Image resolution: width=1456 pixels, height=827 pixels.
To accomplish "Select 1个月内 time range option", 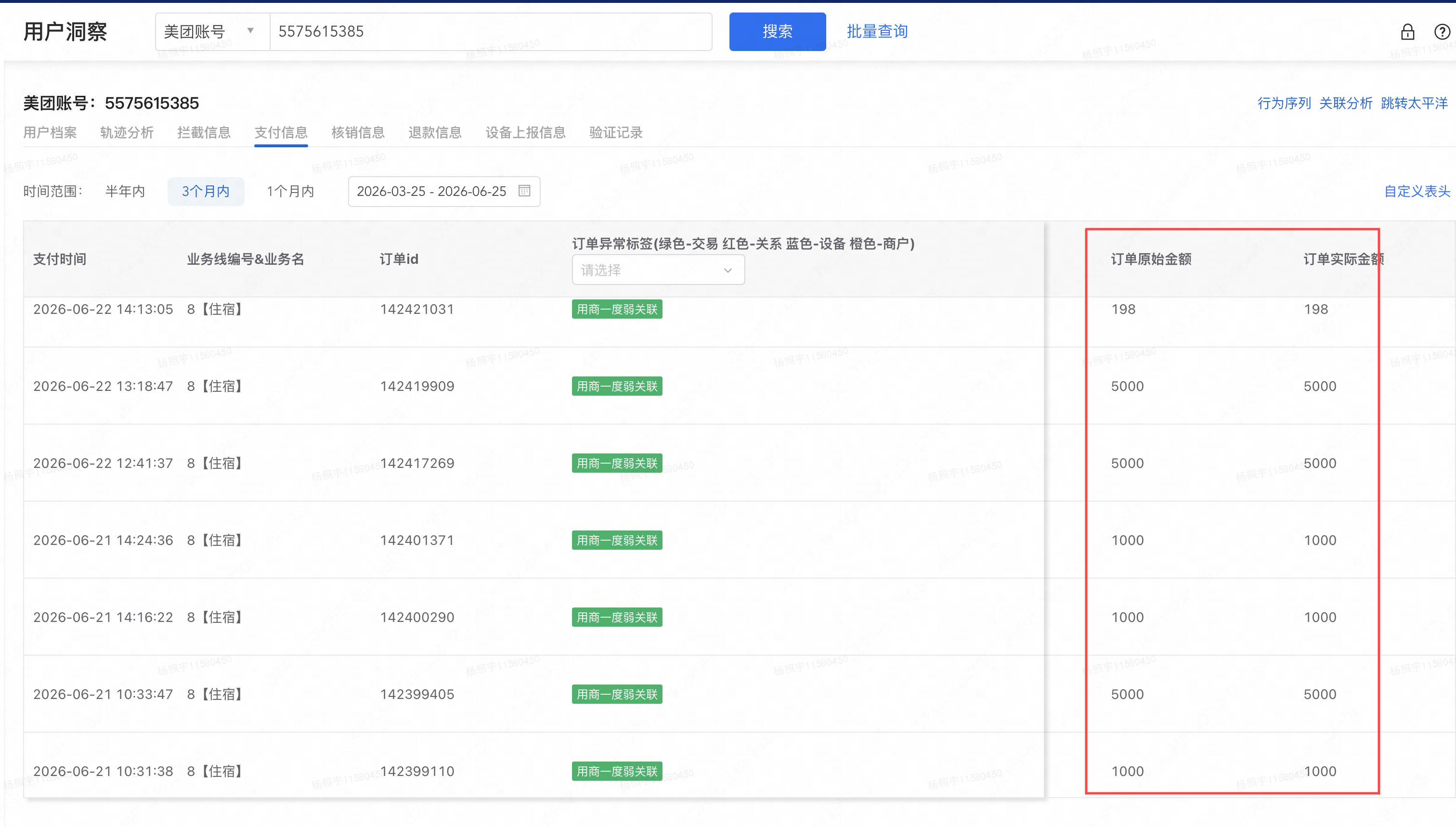I will [290, 192].
